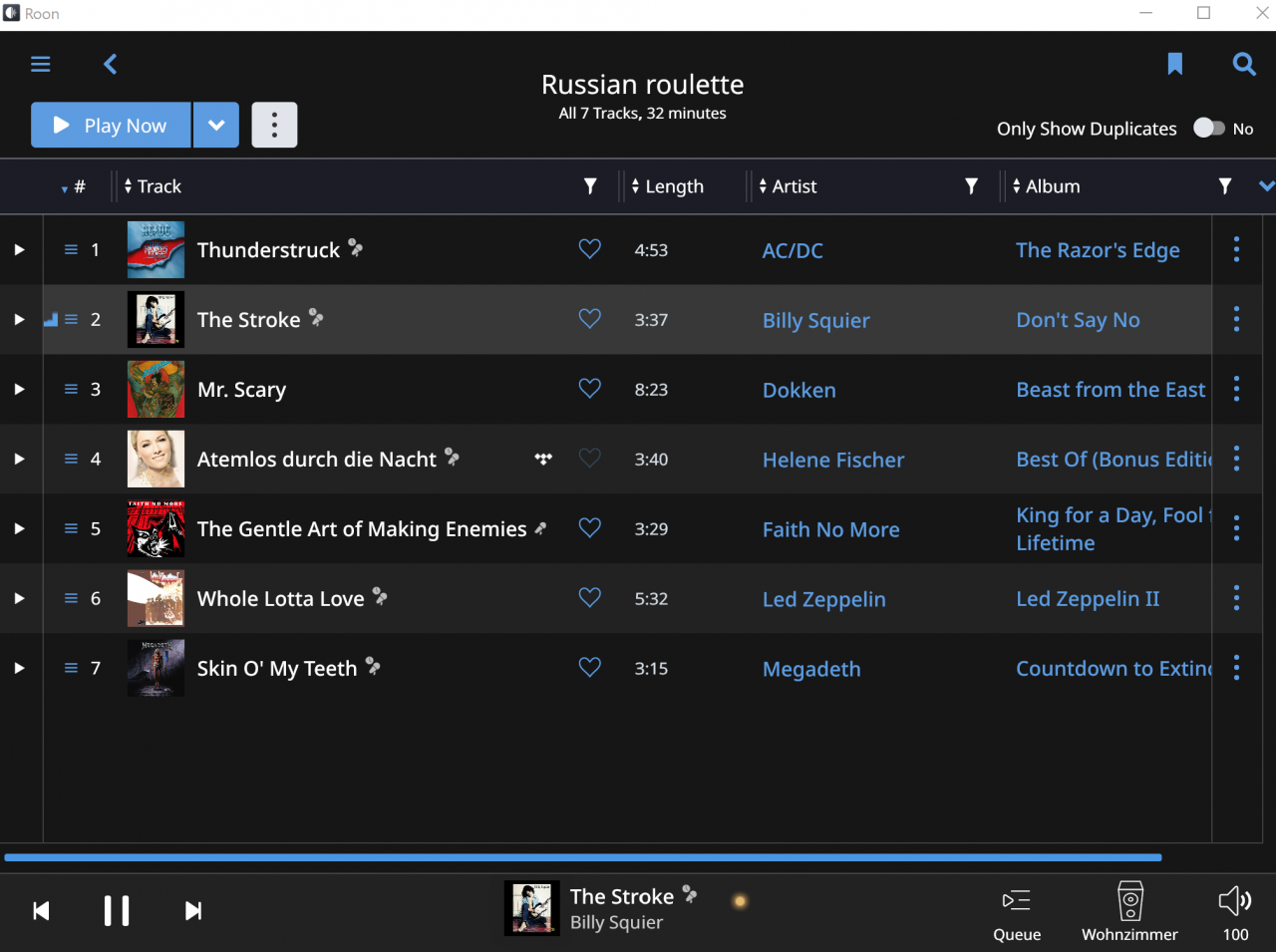Open the AC/DC artist link
The width and height of the screenshot is (1276, 952).
coord(794,250)
